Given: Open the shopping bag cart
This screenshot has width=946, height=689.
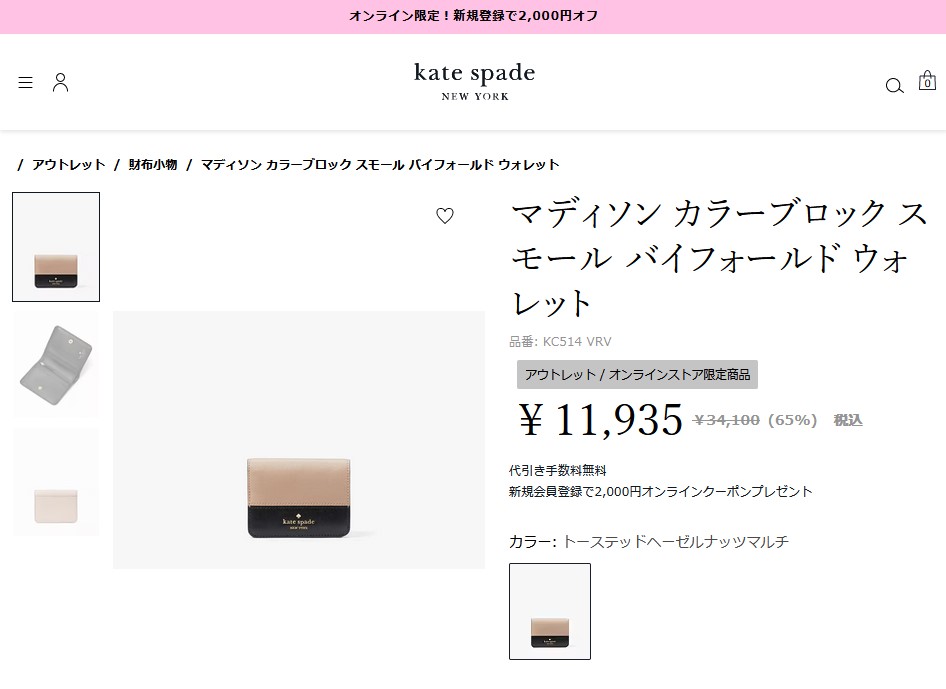Looking at the screenshot, I should [927, 81].
